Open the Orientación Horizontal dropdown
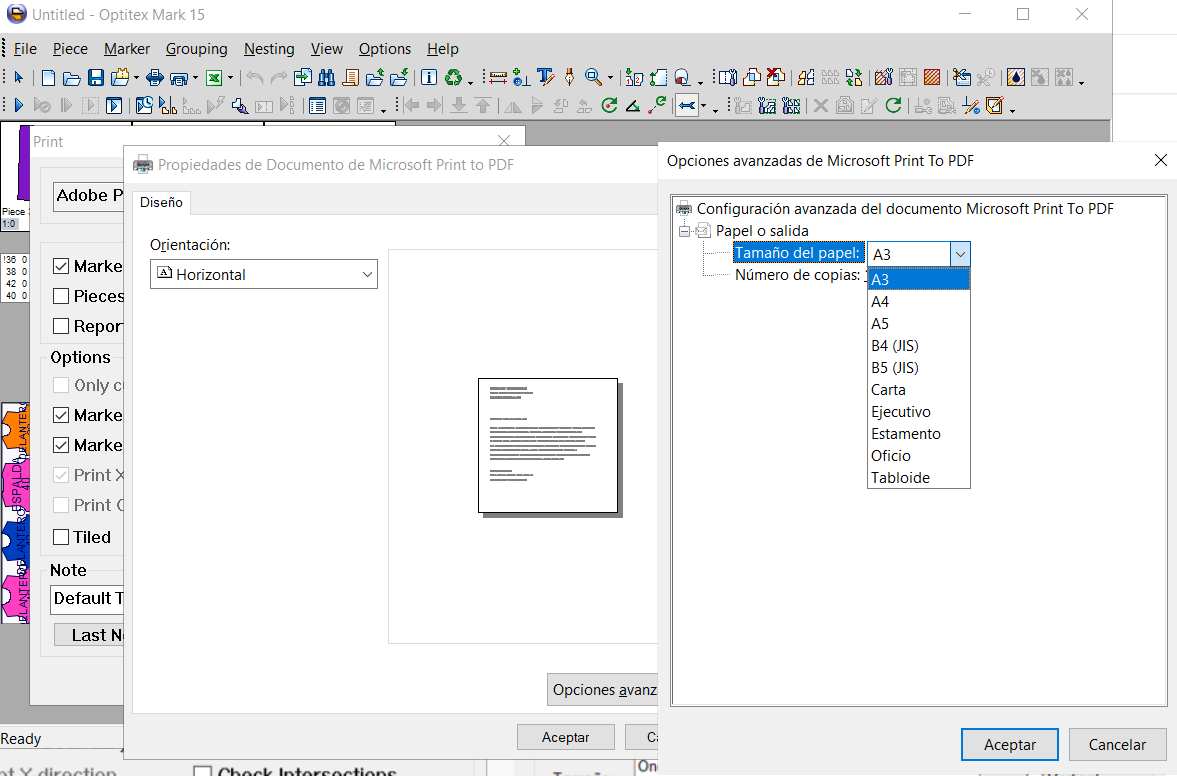1177x776 pixels. [263, 275]
